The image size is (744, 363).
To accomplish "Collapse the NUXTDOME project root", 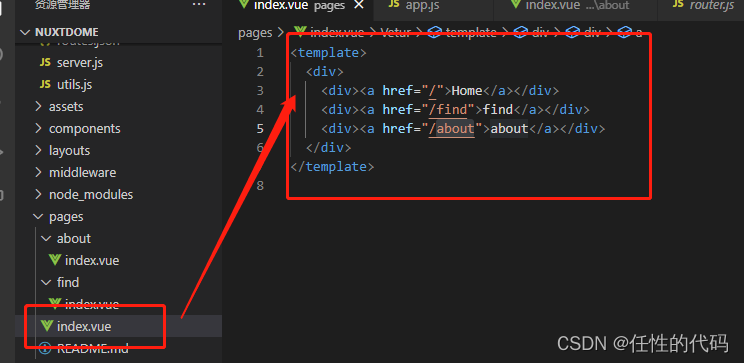I will click(25, 32).
